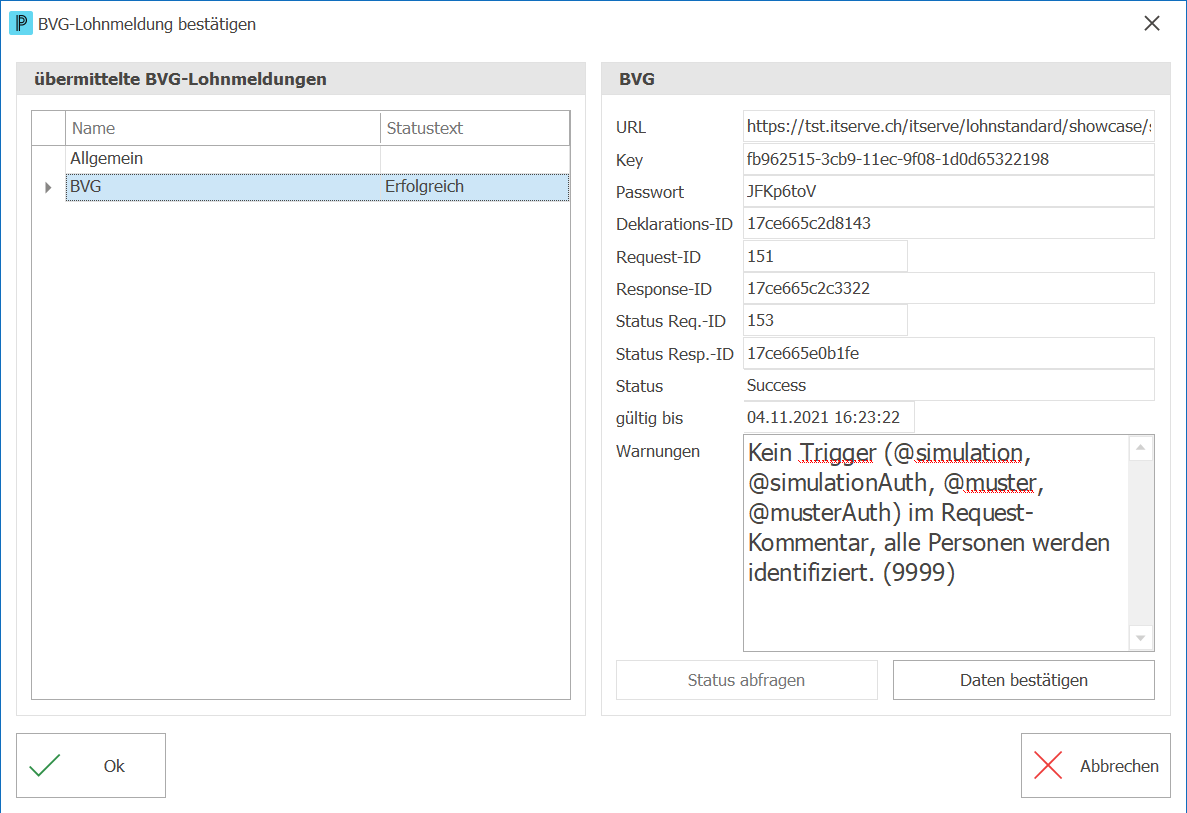Click the Response-ID label

pyautogui.click(x=664, y=289)
